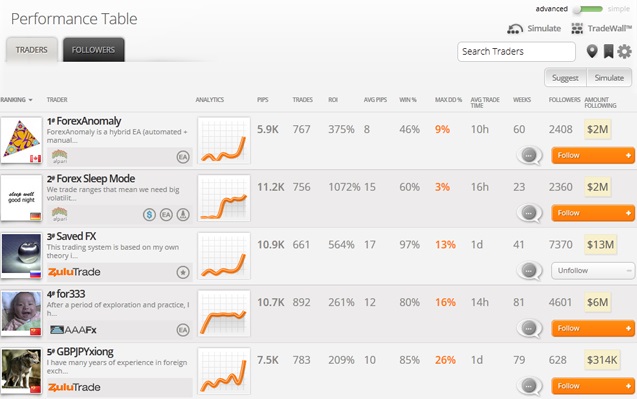637x399 pixels.
Task: Open the for333 trader profile link
Action: point(71,294)
